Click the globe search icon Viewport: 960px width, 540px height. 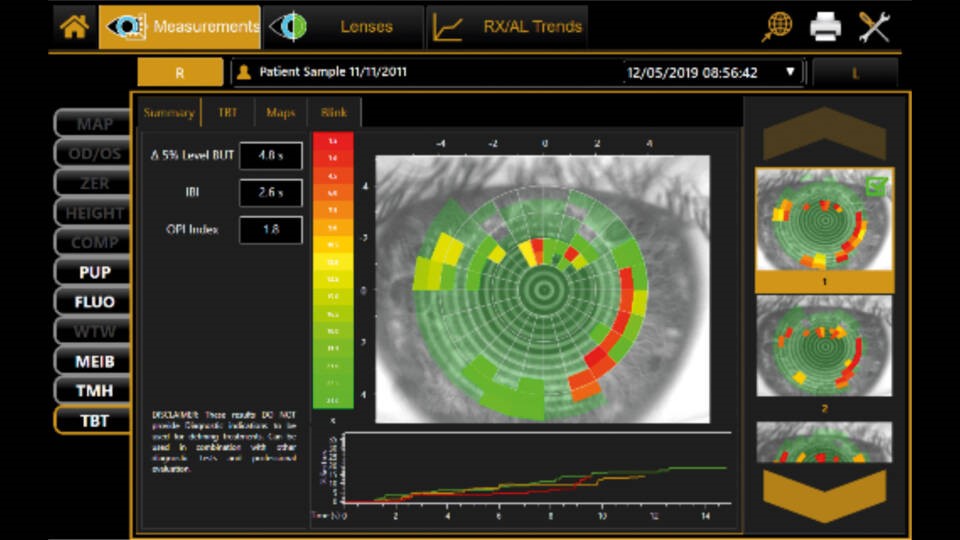[776, 27]
